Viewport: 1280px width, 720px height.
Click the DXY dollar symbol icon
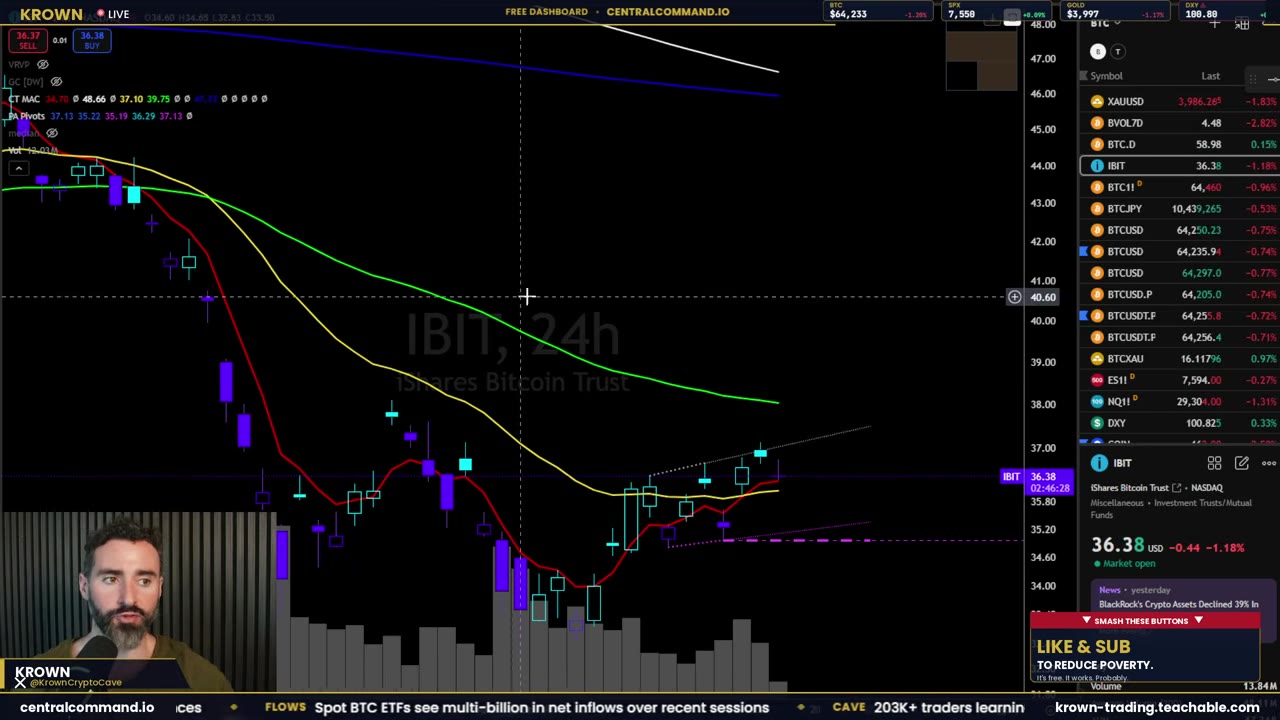(x=1097, y=423)
